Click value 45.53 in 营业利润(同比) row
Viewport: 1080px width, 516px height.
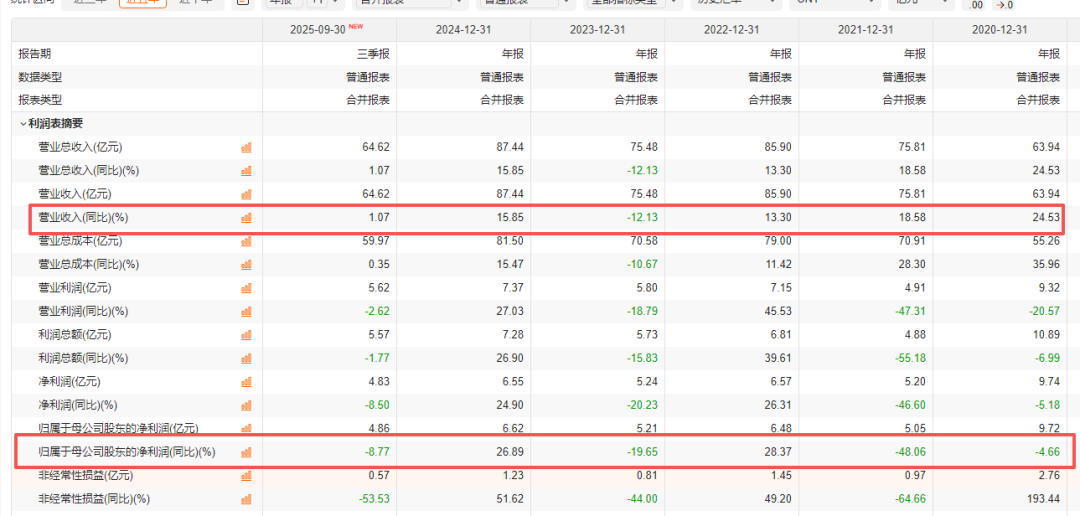[780, 311]
